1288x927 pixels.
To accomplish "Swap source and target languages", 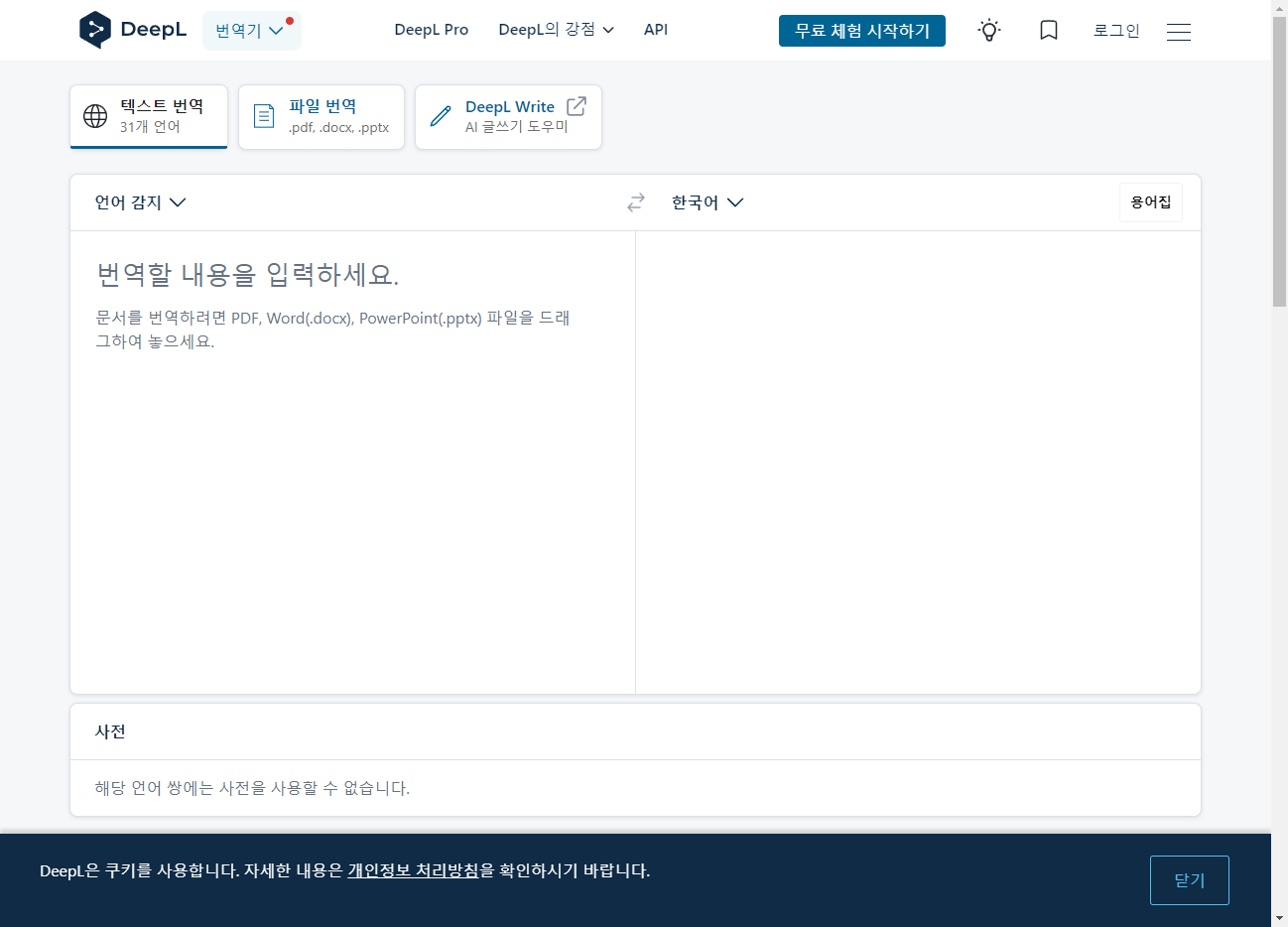I will pos(636,202).
